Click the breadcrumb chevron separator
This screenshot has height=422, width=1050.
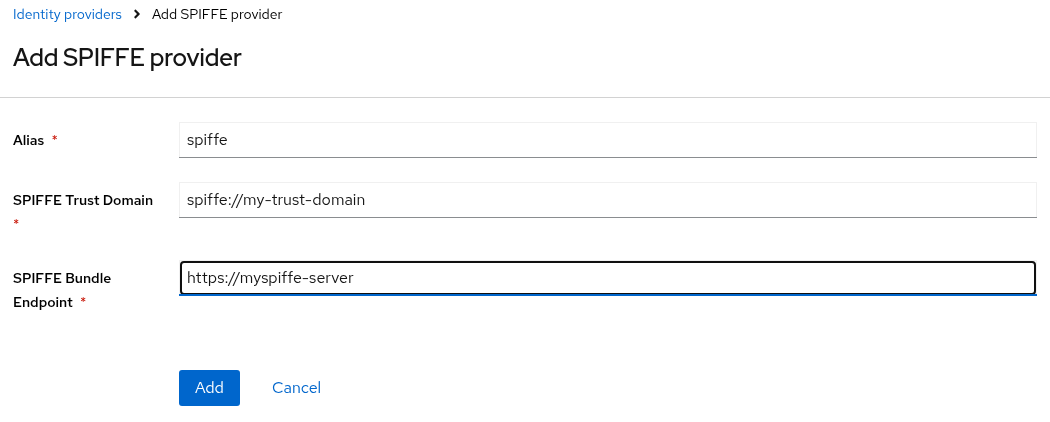point(137,15)
